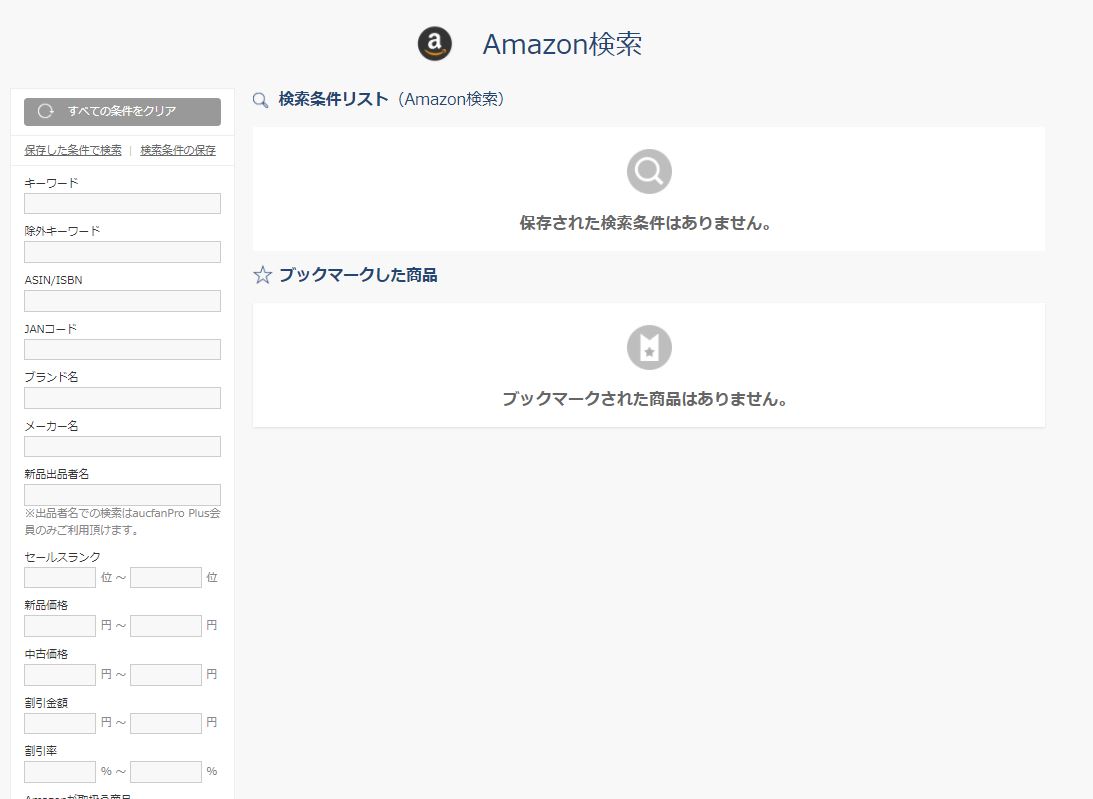Focus the 除外キーワード input field
Image resolution: width=1093 pixels, height=799 pixels.
click(123, 252)
